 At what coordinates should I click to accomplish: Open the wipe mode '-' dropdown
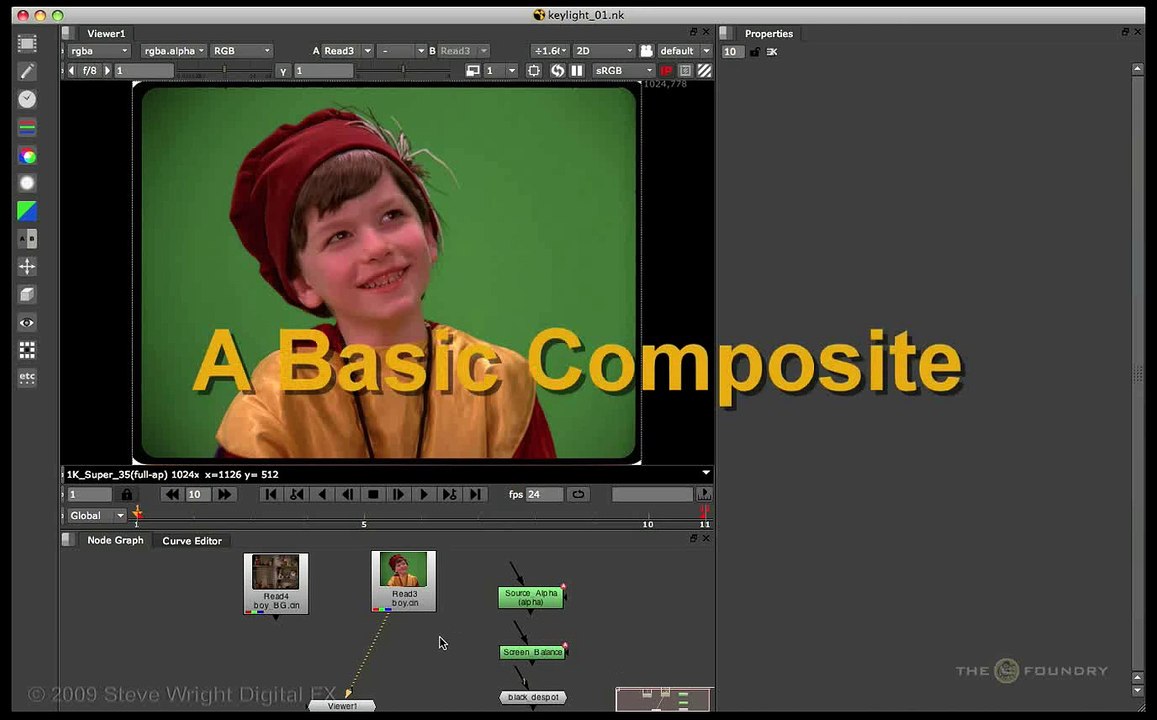[401, 51]
